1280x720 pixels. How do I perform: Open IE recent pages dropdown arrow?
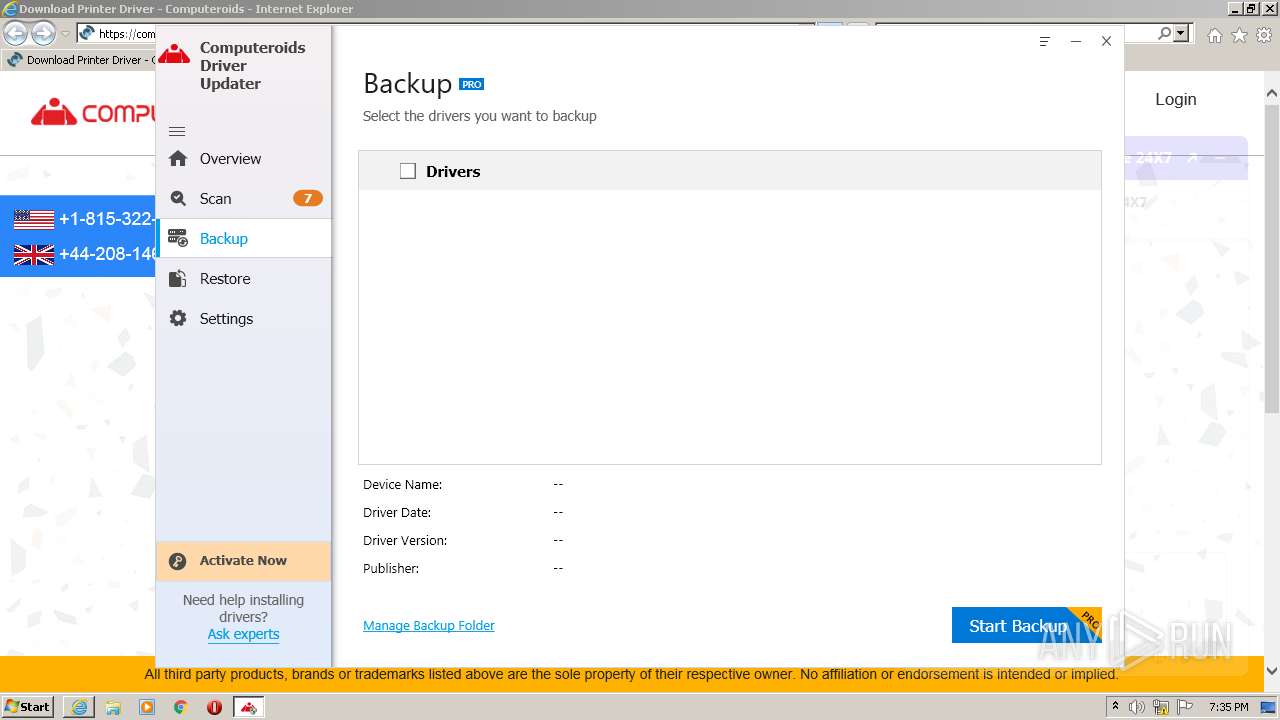65,34
